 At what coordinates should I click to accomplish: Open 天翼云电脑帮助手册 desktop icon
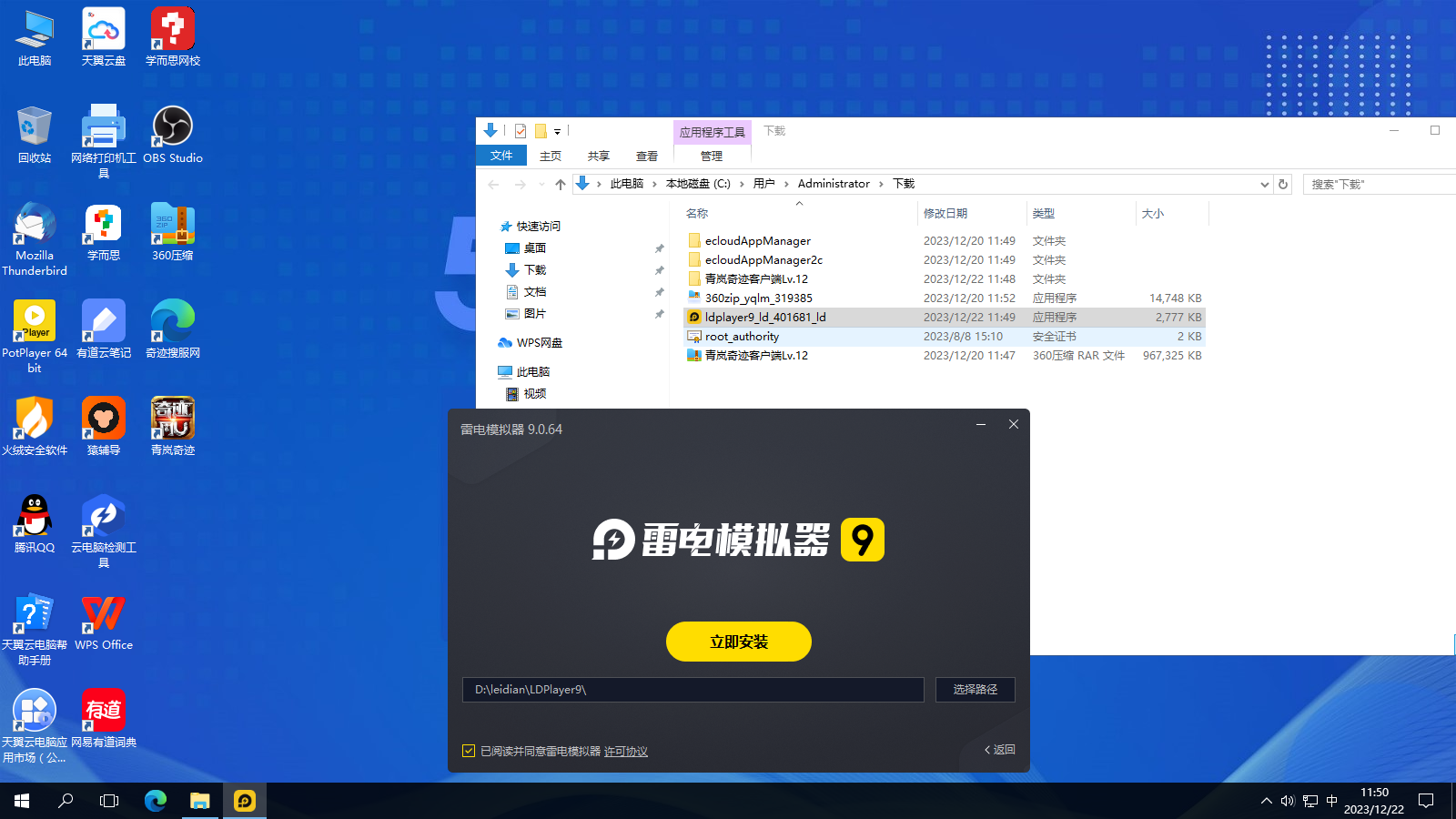point(35,629)
